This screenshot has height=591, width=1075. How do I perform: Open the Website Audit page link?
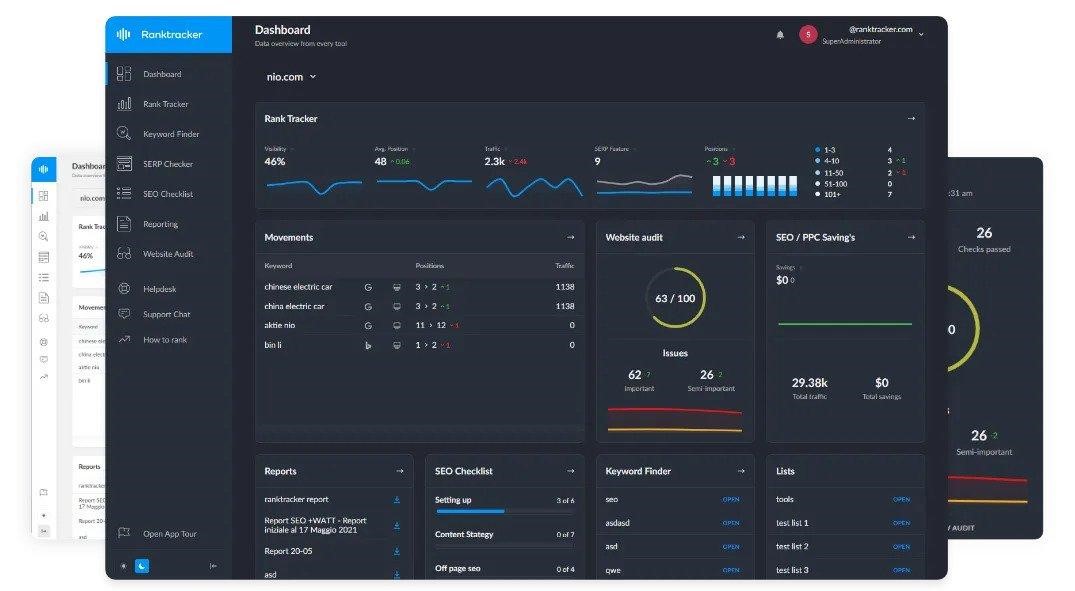[x=168, y=254]
